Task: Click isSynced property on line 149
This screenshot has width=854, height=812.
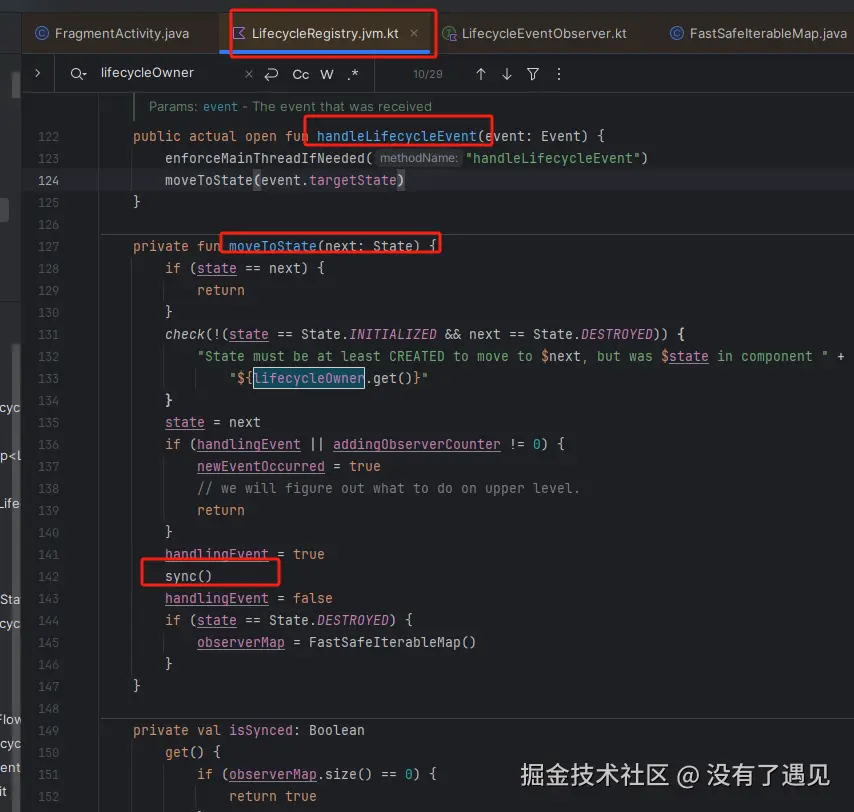Action: [x=261, y=730]
